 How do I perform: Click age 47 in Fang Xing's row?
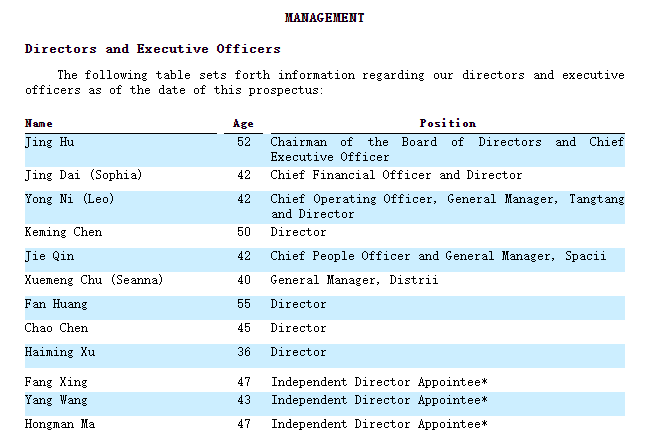point(244,382)
